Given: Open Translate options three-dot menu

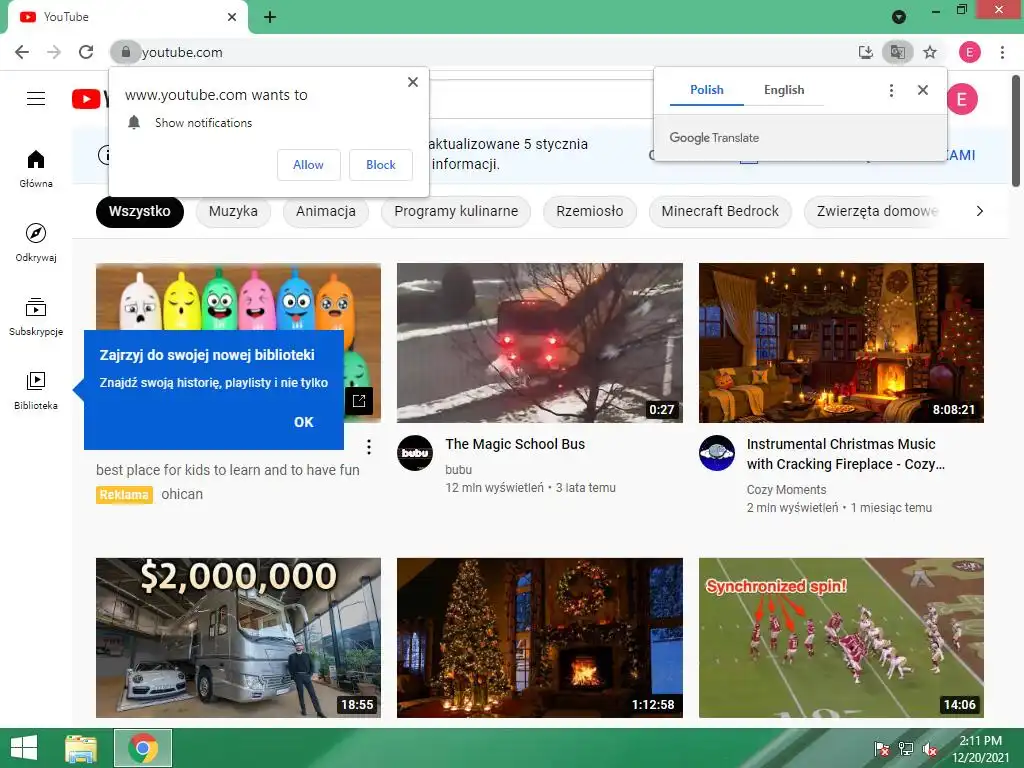Looking at the screenshot, I should coord(891,90).
